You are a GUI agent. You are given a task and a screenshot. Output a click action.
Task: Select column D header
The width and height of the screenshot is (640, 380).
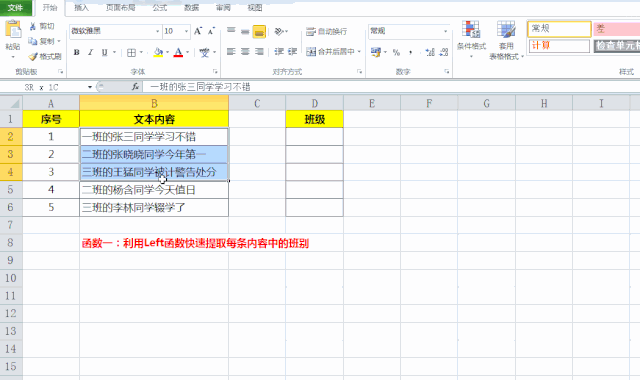point(315,103)
